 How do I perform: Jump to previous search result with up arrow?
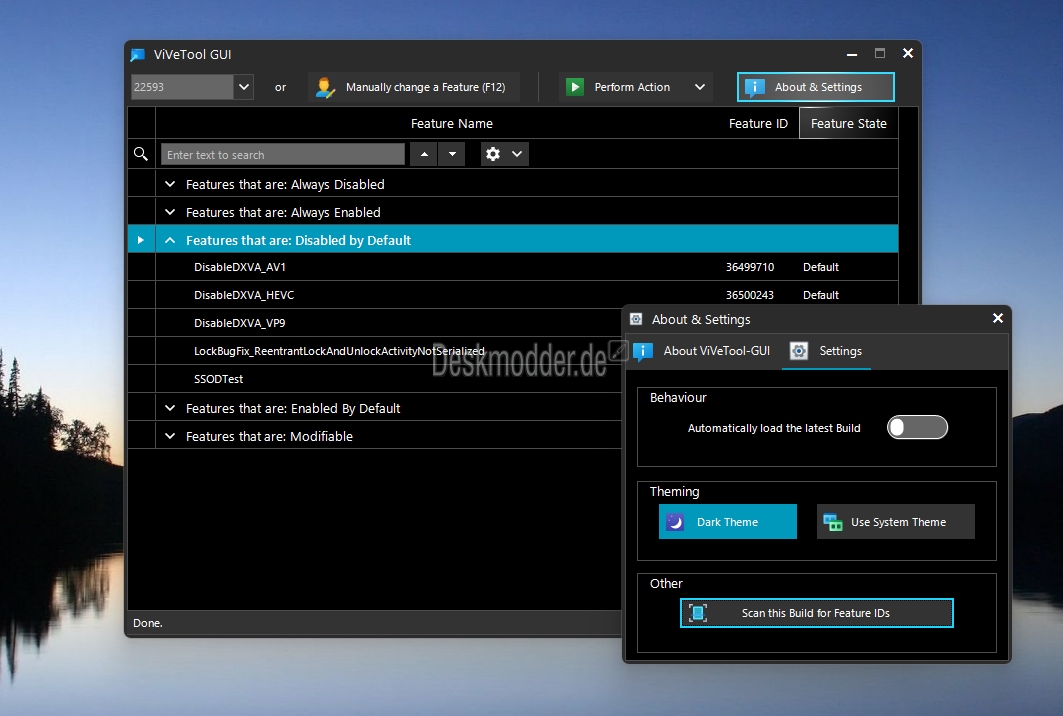click(x=424, y=154)
